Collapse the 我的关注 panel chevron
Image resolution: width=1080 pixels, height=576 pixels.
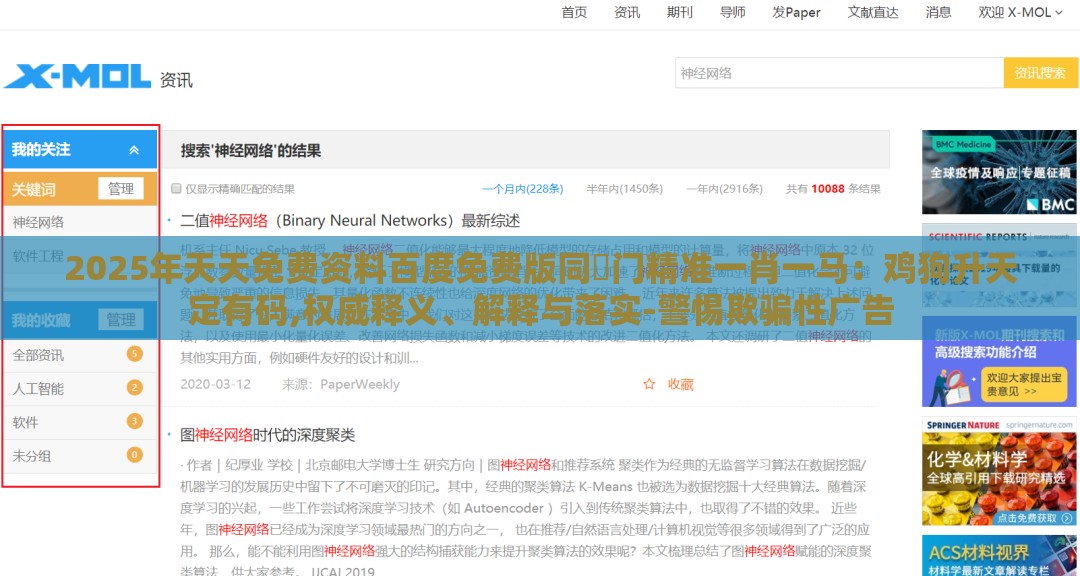pos(134,150)
